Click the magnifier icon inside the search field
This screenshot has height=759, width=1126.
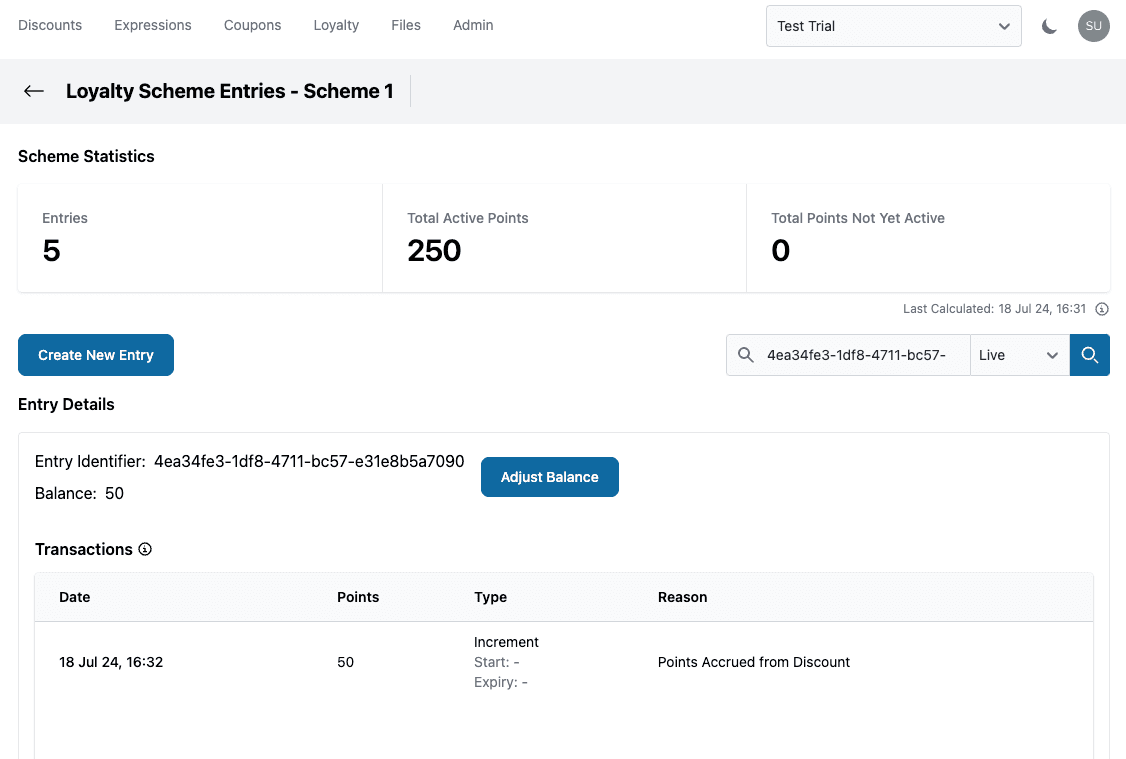(746, 355)
